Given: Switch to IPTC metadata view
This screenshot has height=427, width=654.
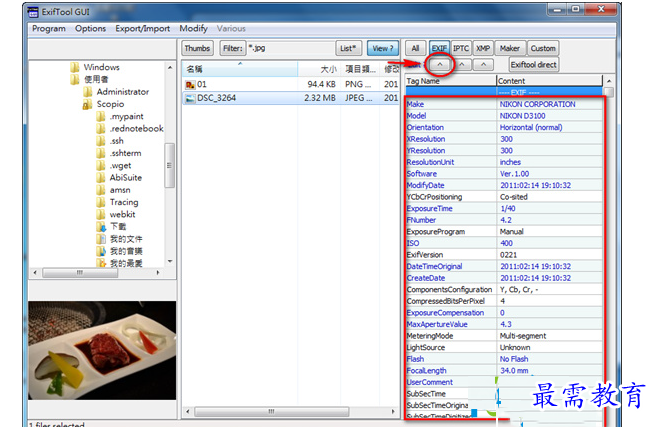Looking at the screenshot, I should pos(461,48).
